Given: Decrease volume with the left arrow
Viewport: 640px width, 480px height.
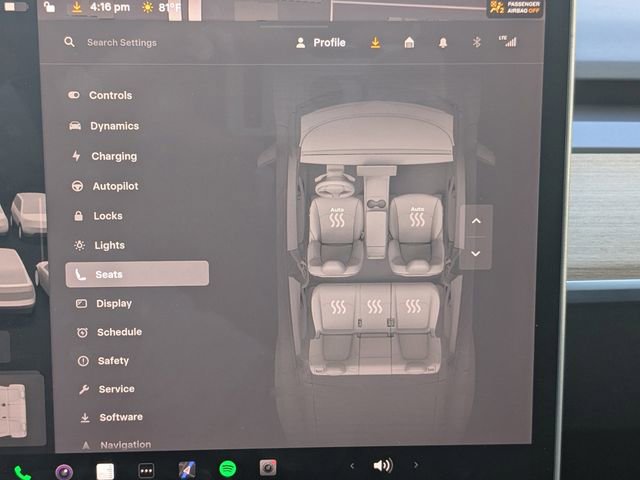Looking at the screenshot, I should tap(352, 466).
